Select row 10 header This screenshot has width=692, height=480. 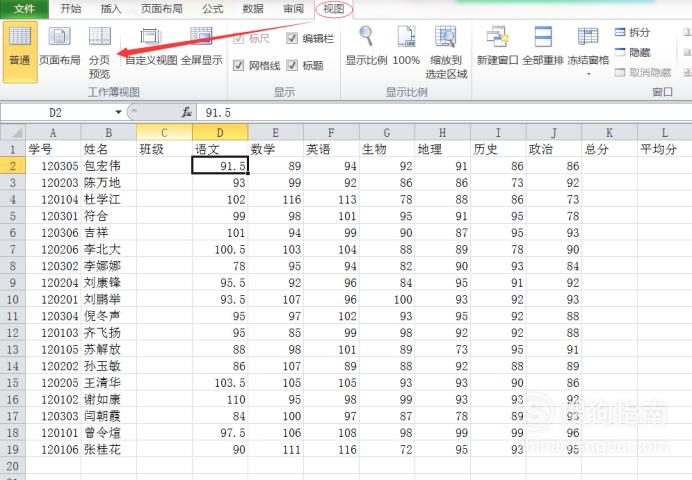click(x=13, y=299)
